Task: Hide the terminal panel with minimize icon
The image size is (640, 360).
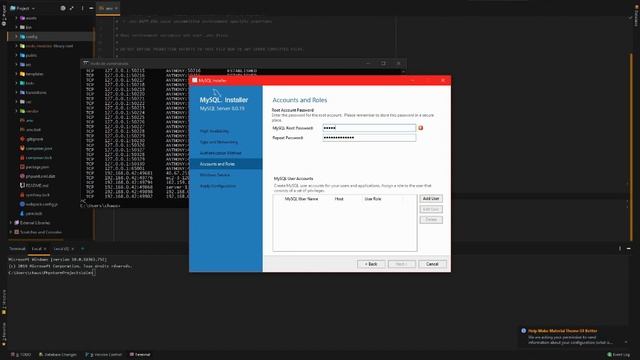Action: (629, 249)
